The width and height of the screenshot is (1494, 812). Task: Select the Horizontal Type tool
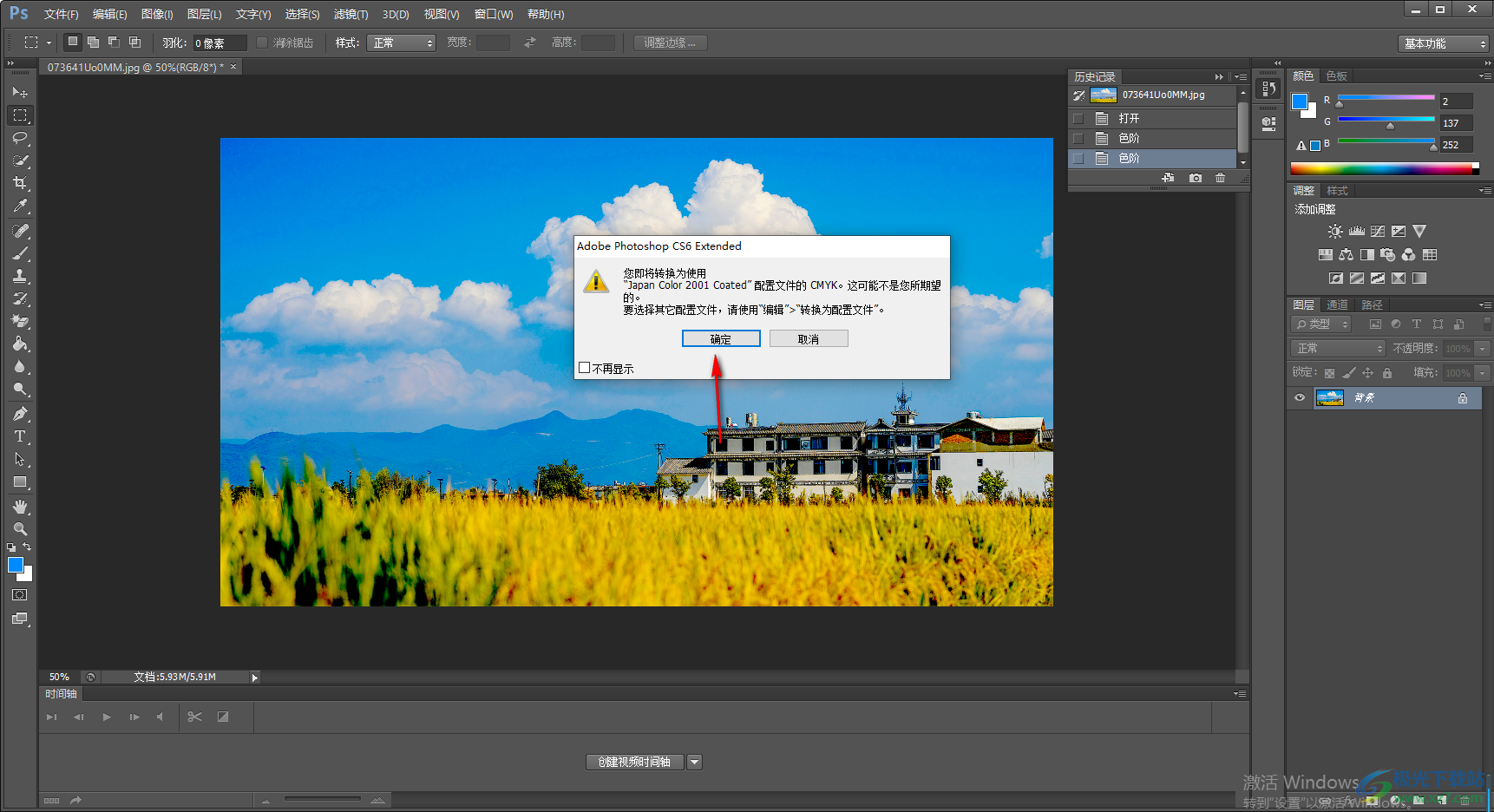(20, 436)
